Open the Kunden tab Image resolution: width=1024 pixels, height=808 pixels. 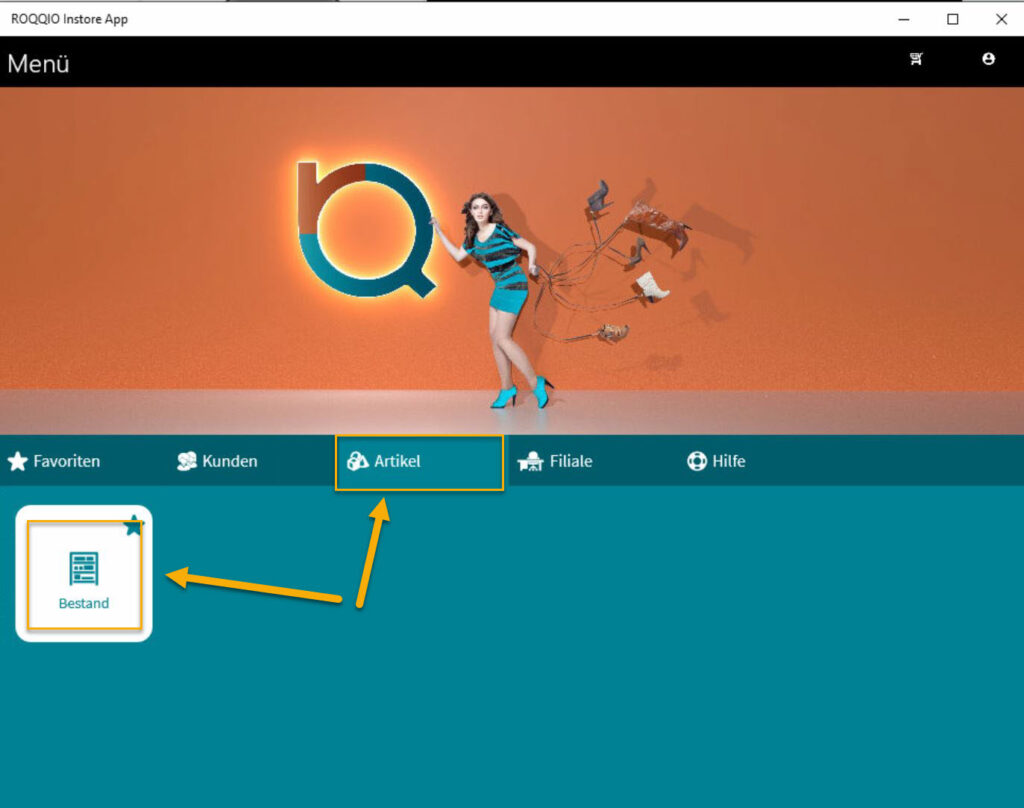tap(230, 461)
